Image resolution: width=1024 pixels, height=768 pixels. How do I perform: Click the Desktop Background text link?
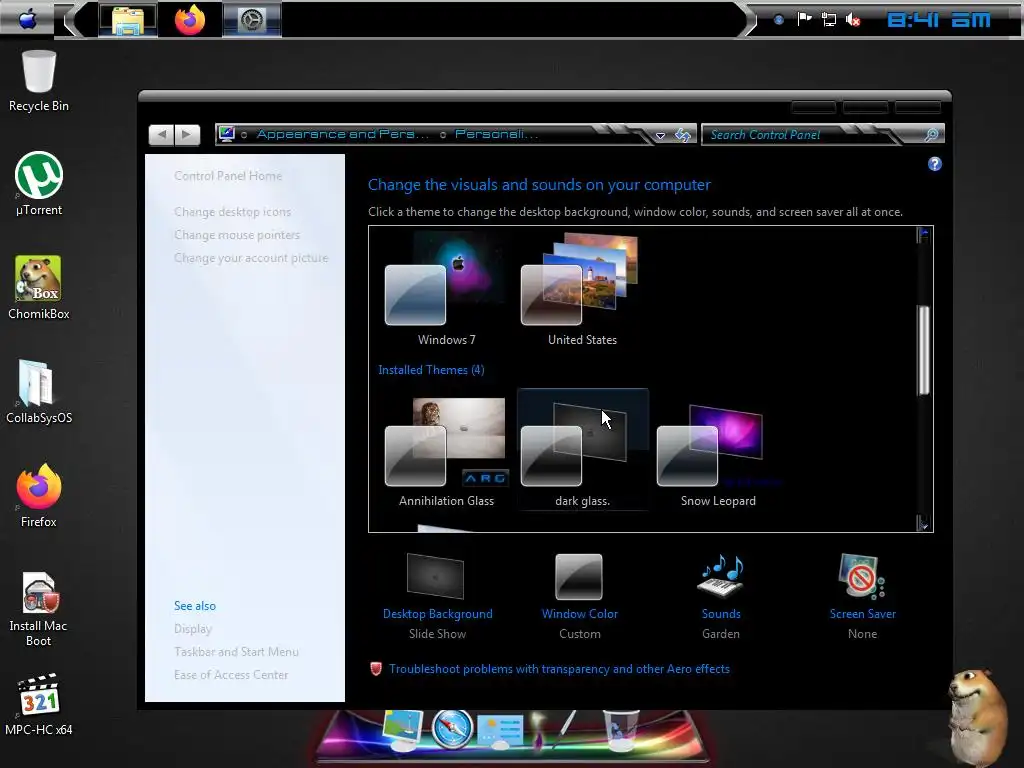[x=438, y=614]
